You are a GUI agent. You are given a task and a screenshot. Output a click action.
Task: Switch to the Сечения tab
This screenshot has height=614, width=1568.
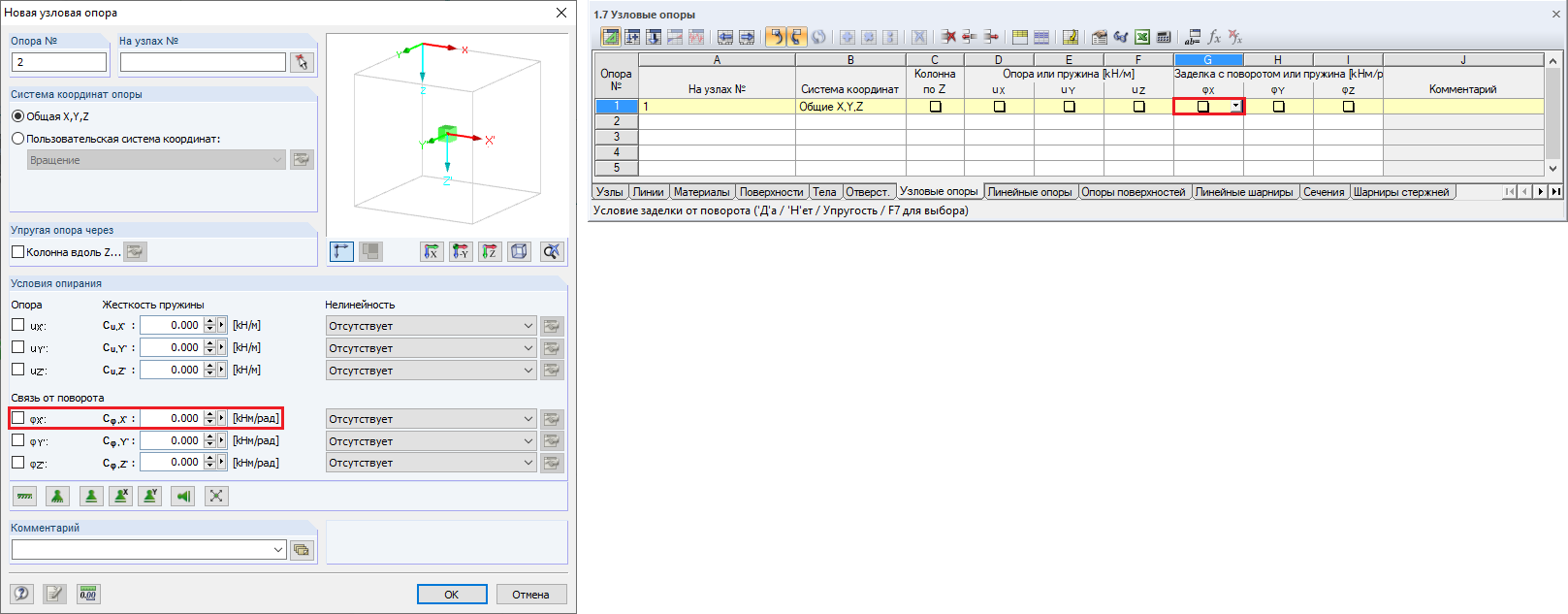tap(1324, 192)
